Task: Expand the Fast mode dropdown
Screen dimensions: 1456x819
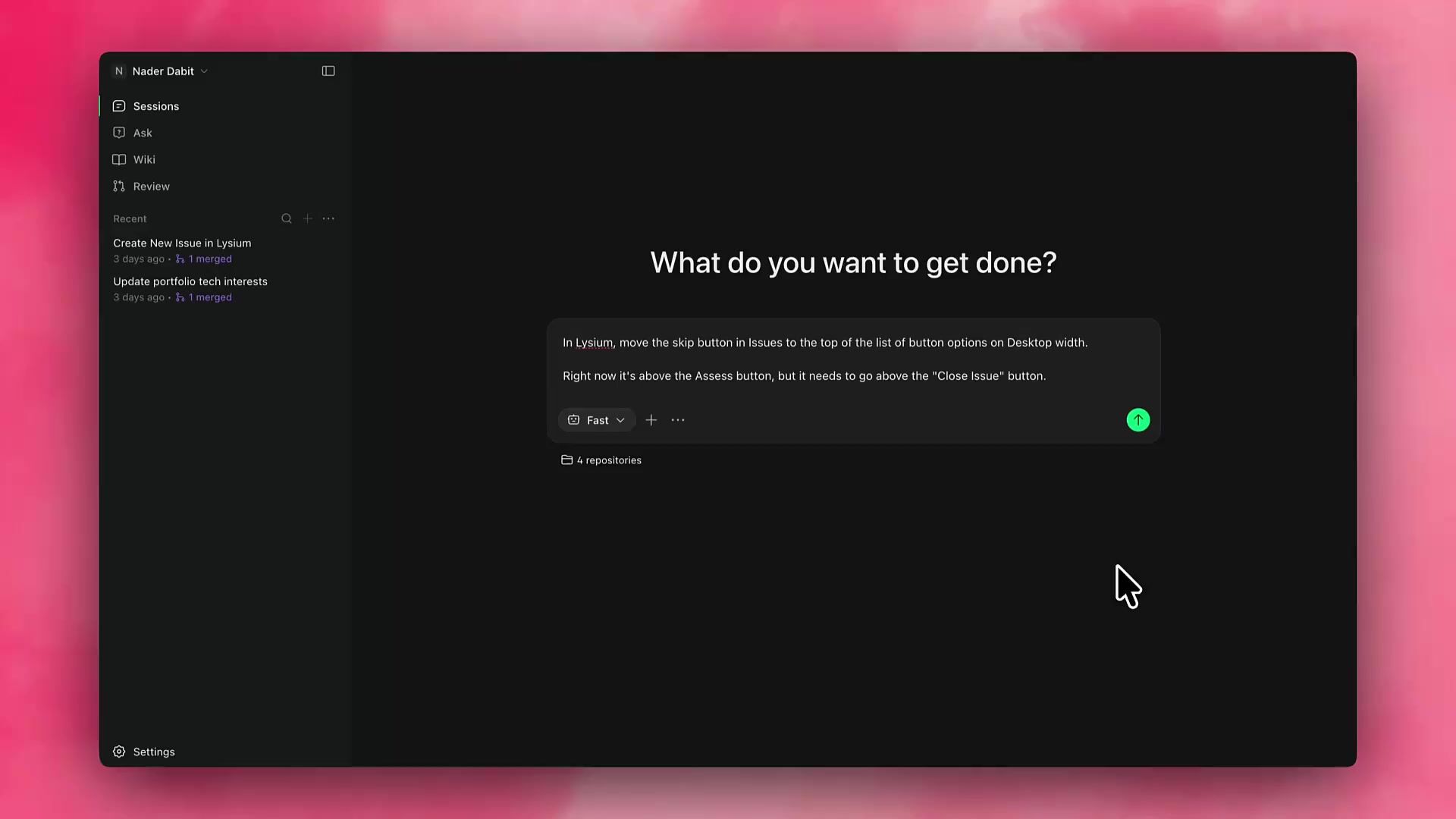Action: coord(597,420)
